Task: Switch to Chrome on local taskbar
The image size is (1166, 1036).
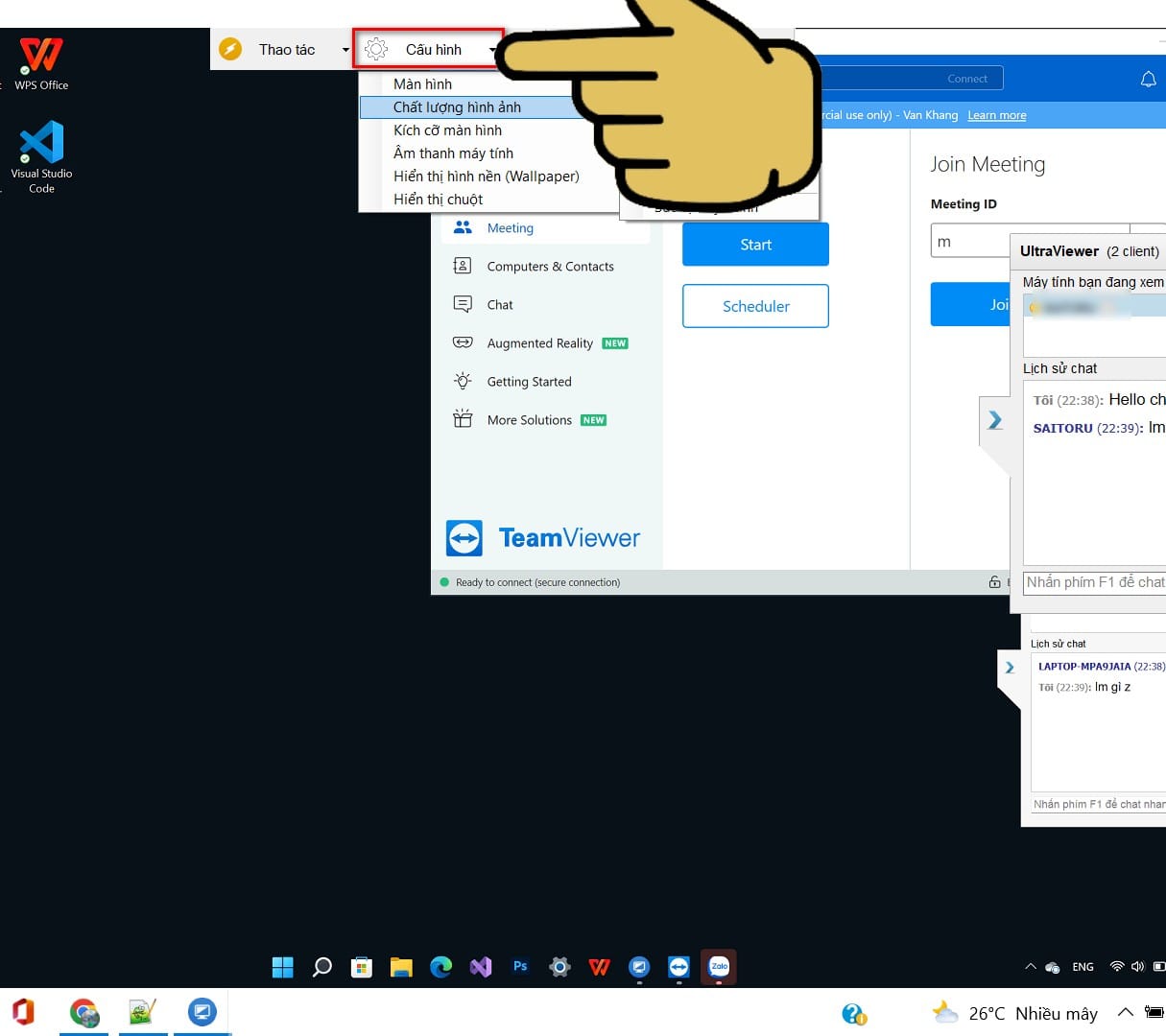Action: 84,1013
